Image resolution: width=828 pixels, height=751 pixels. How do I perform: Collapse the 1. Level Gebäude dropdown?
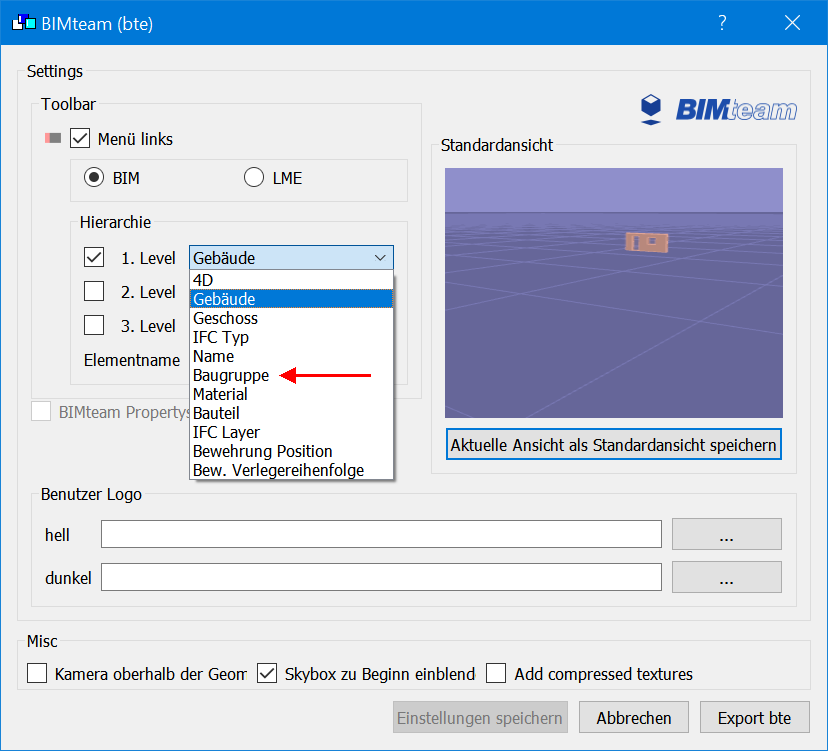click(x=291, y=258)
